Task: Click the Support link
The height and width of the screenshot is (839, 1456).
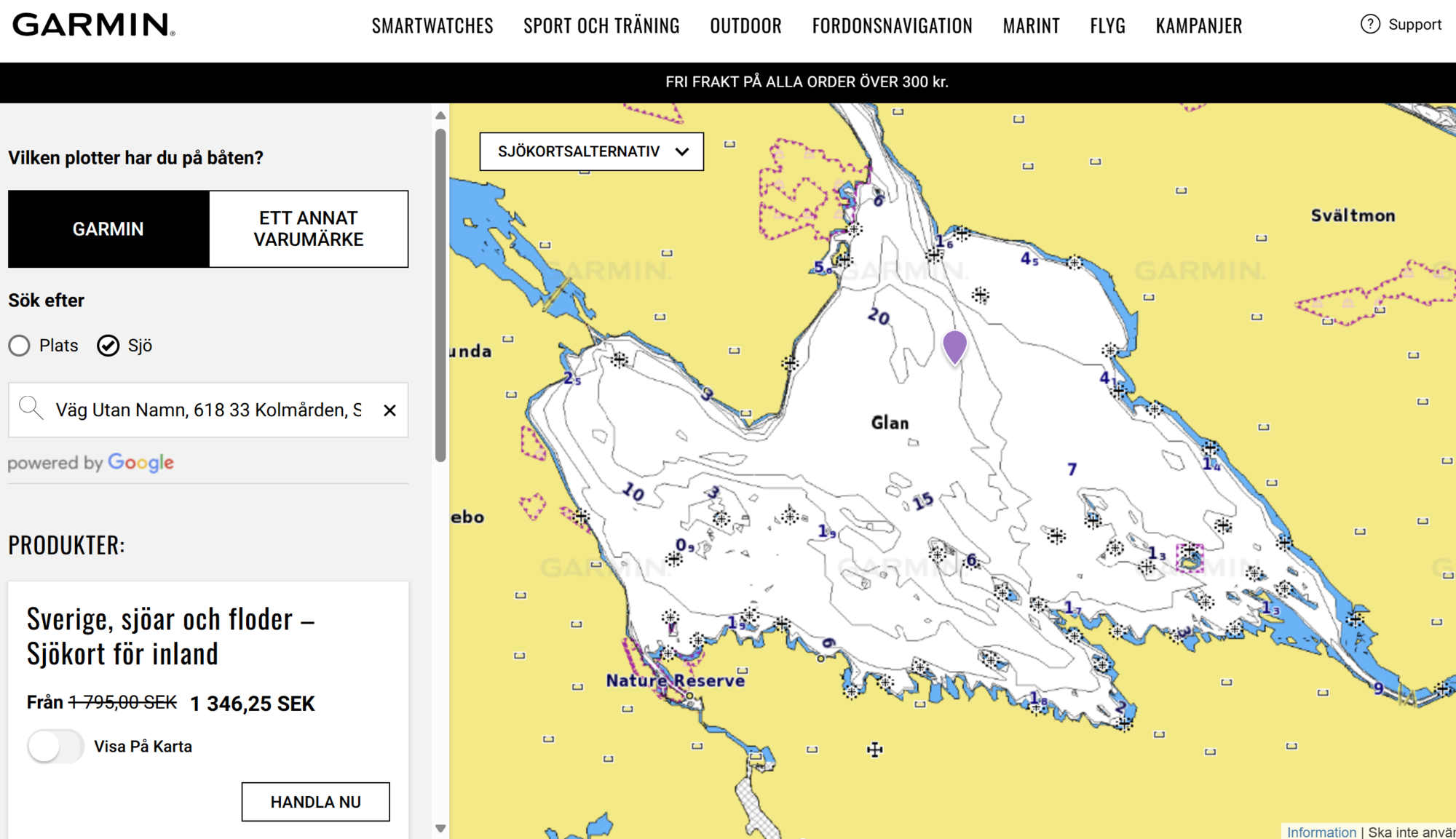Action: click(x=1415, y=25)
